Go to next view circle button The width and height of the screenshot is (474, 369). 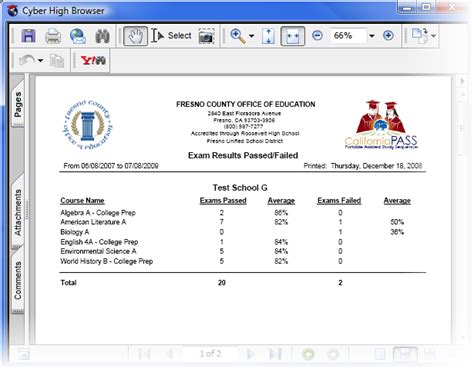333,354
